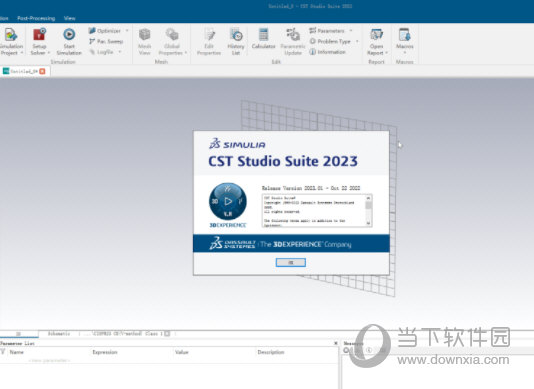Expand the Macros dropdown arrow
Image resolution: width=534 pixels, height=389 pixels.
point(405,53)
